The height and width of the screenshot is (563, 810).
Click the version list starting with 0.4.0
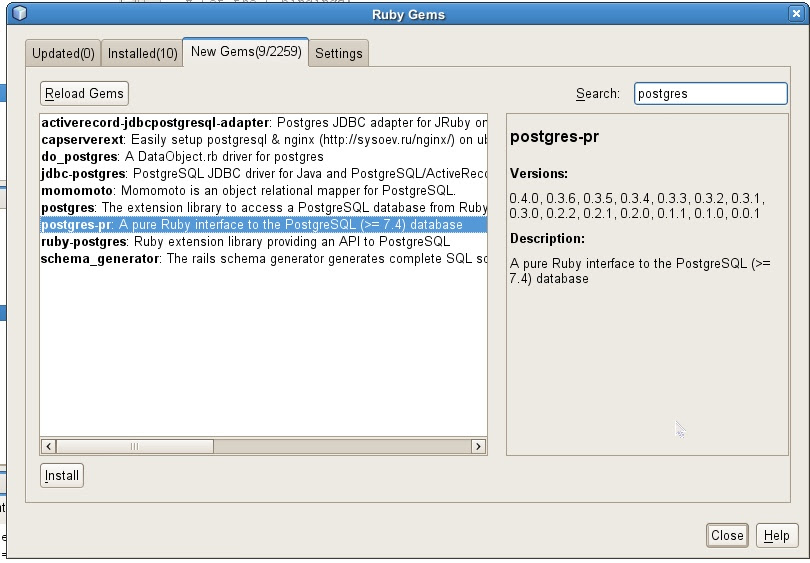637,206
